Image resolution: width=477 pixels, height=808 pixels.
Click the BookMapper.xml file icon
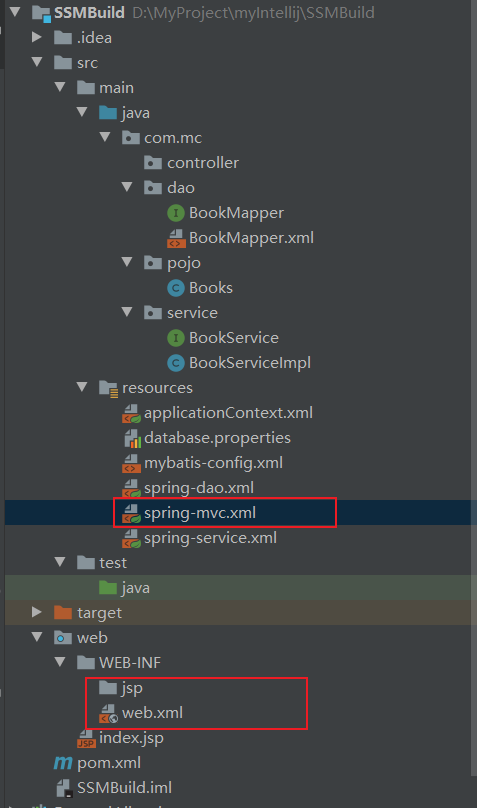(176, 238)
